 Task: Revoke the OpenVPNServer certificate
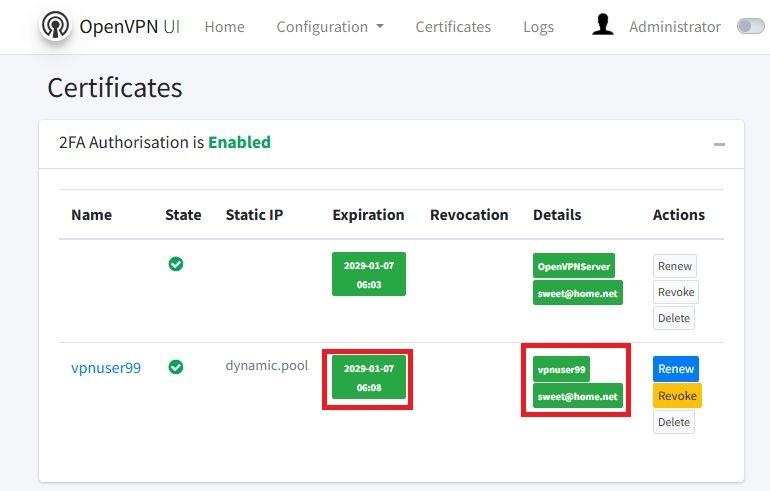click(x=676, y=292)
